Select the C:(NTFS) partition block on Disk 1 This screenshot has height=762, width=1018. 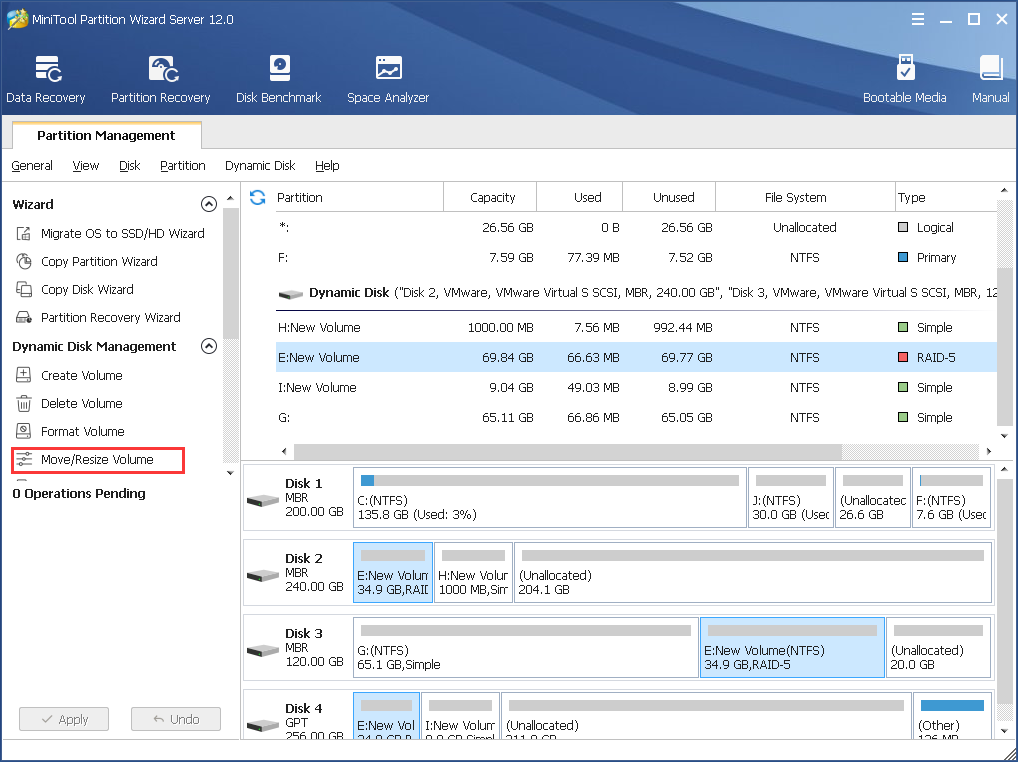[550, 497]
